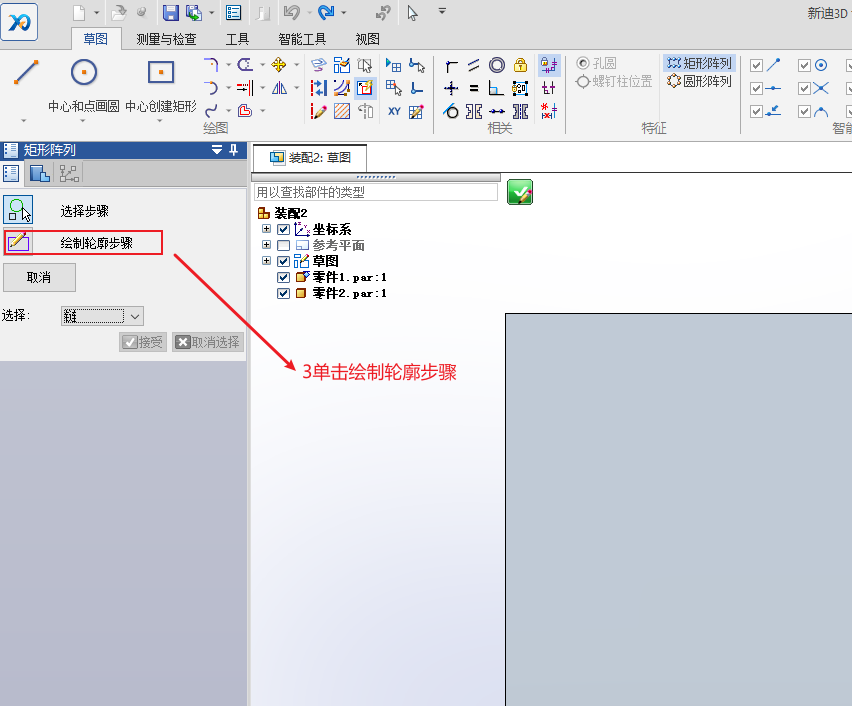Image resolution: width=852 pixels, height=706 pixels.
Task: Click the part type search field
Action: 375,192
